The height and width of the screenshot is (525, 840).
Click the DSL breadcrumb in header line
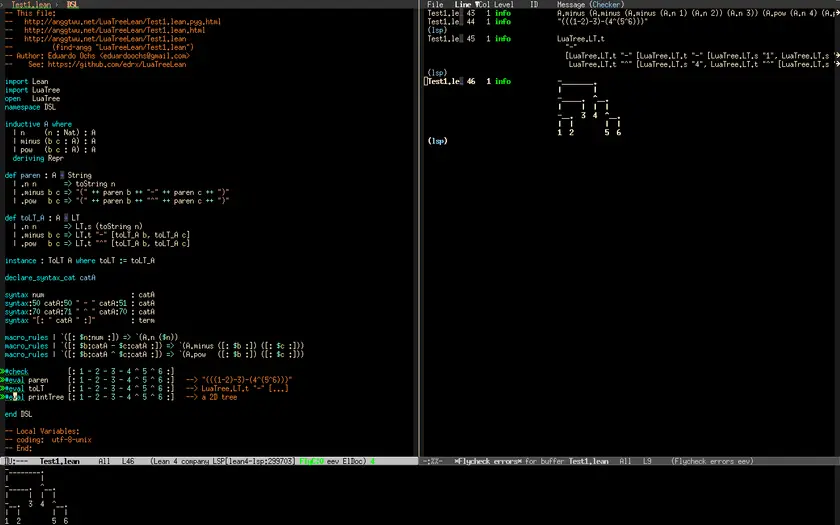click(73, 5)
